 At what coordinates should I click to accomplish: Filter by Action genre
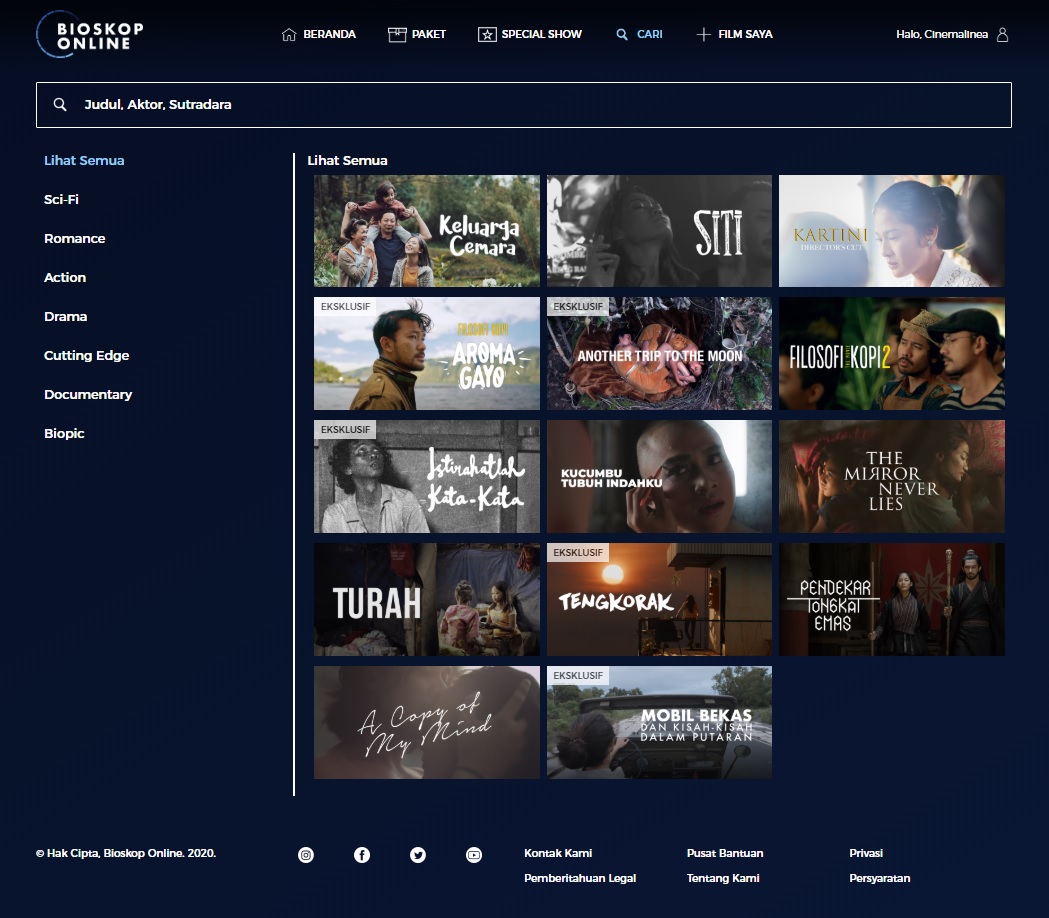(65, 277)
